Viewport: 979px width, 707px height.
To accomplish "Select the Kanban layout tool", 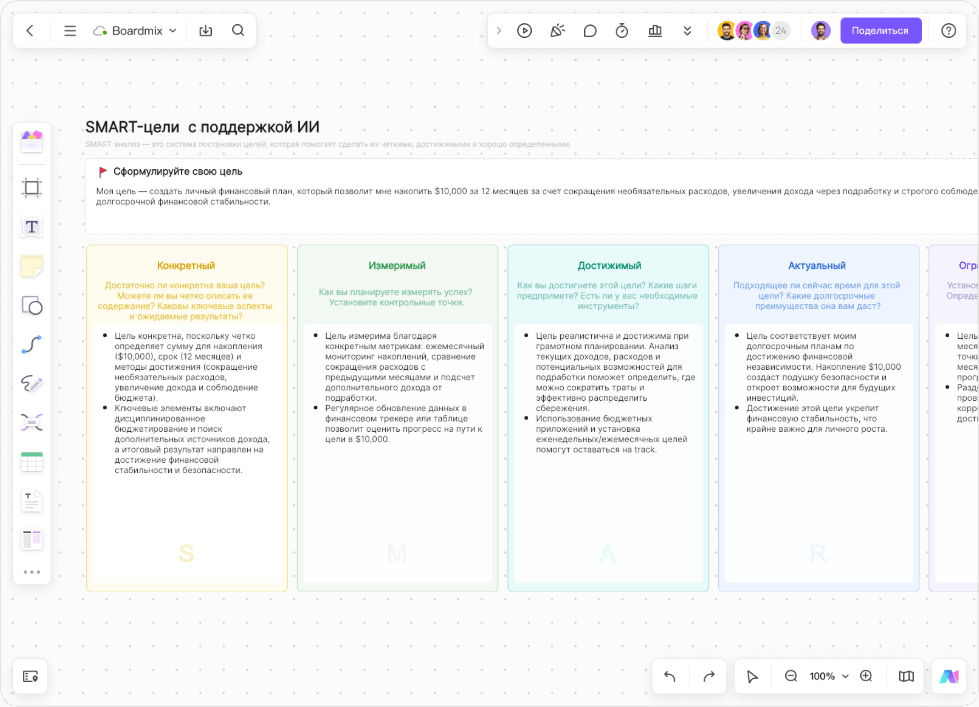I will point(32,540).
